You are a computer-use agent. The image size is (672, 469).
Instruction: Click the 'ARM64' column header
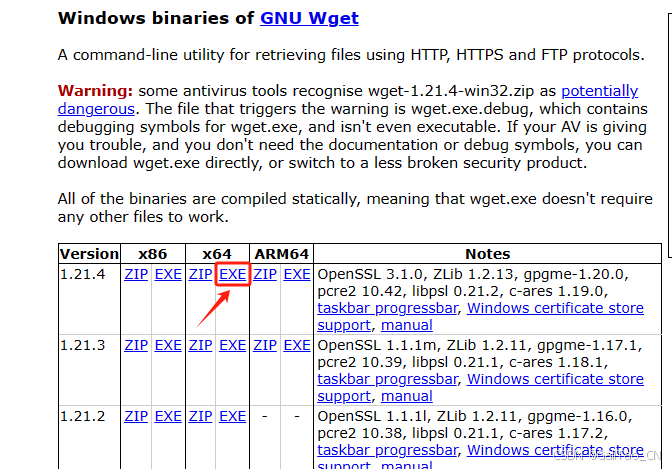click(282, 254)
